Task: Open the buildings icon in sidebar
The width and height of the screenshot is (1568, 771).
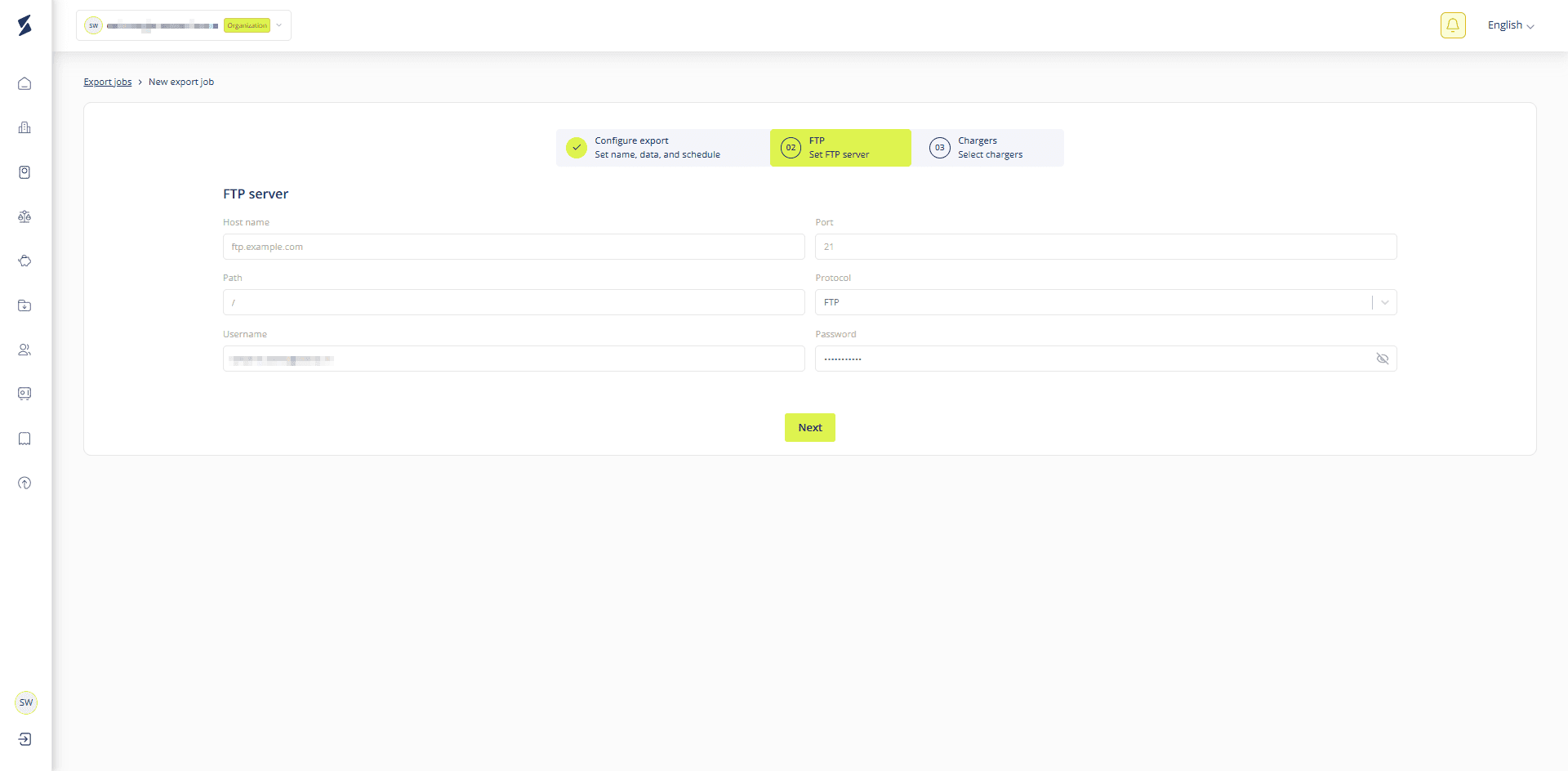Action: pyautogui.click(x=24, y=127)
